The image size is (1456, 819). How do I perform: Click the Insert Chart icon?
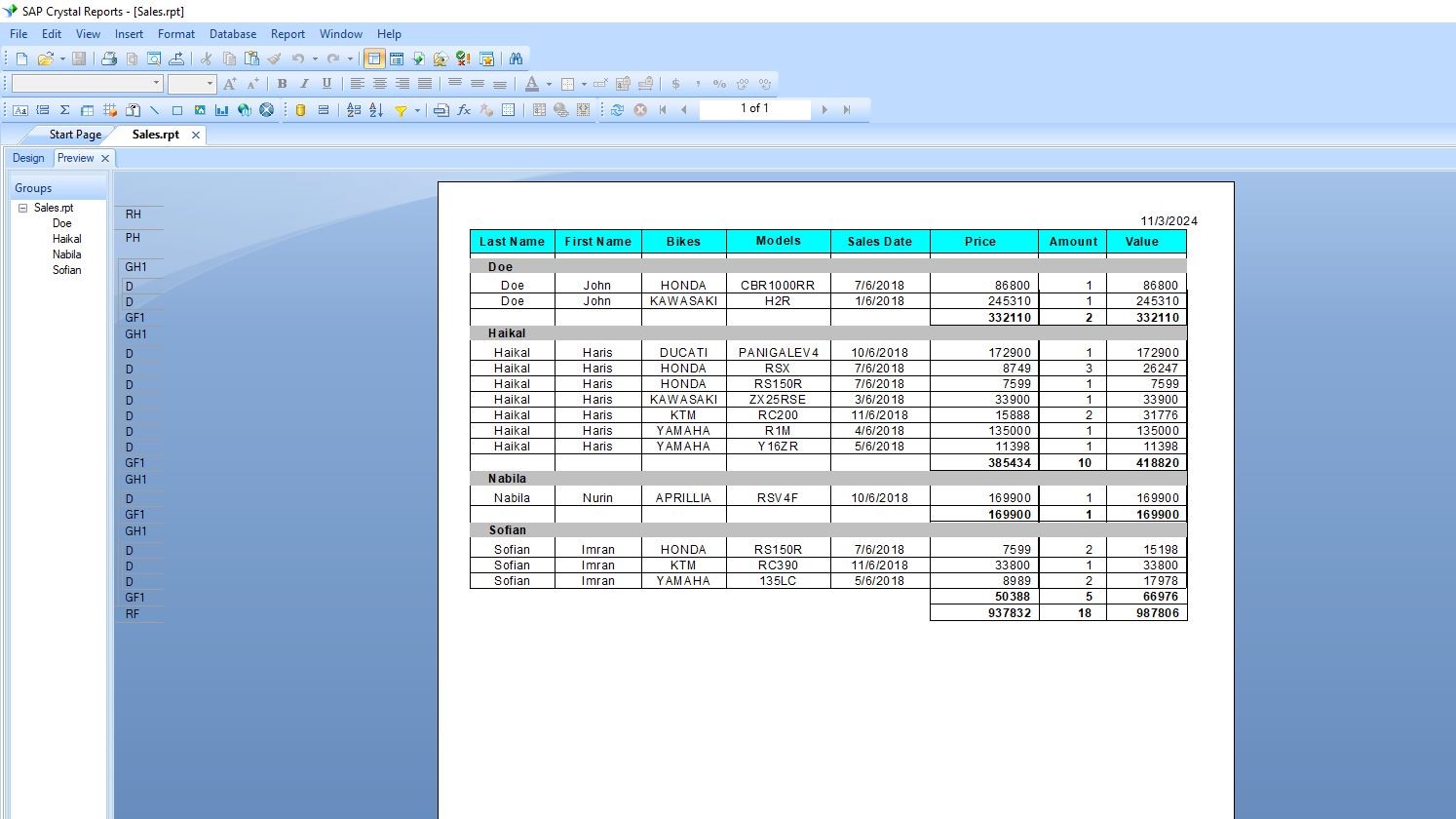(222, 110)
